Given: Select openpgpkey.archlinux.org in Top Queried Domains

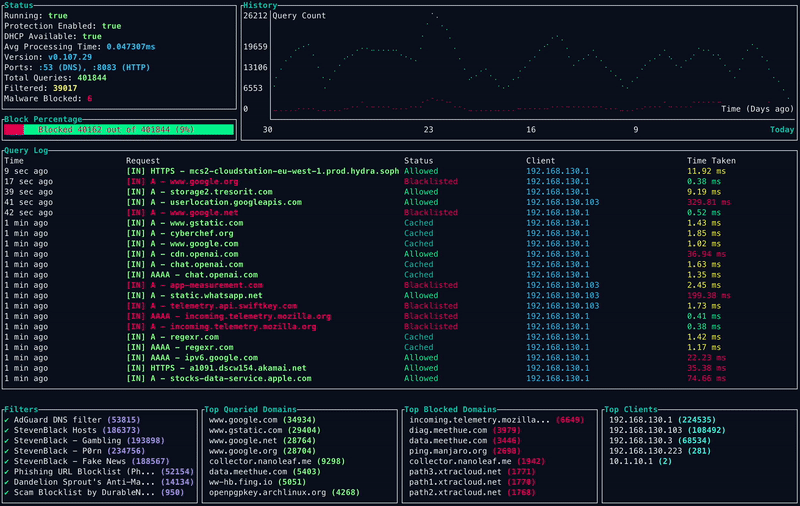Looking at the screenshot, I should (x=284, y=493).
